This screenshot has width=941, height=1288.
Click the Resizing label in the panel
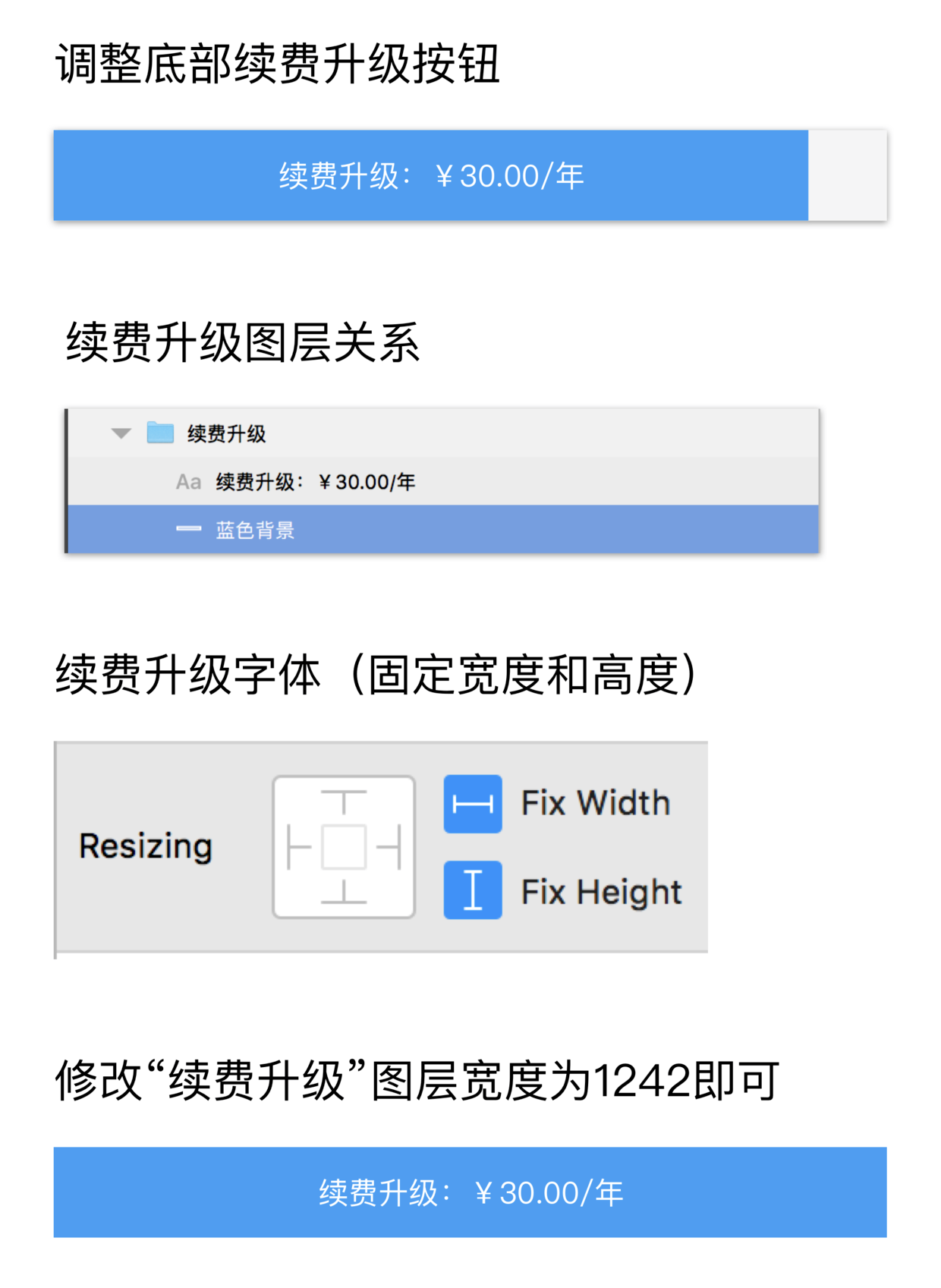146,847
